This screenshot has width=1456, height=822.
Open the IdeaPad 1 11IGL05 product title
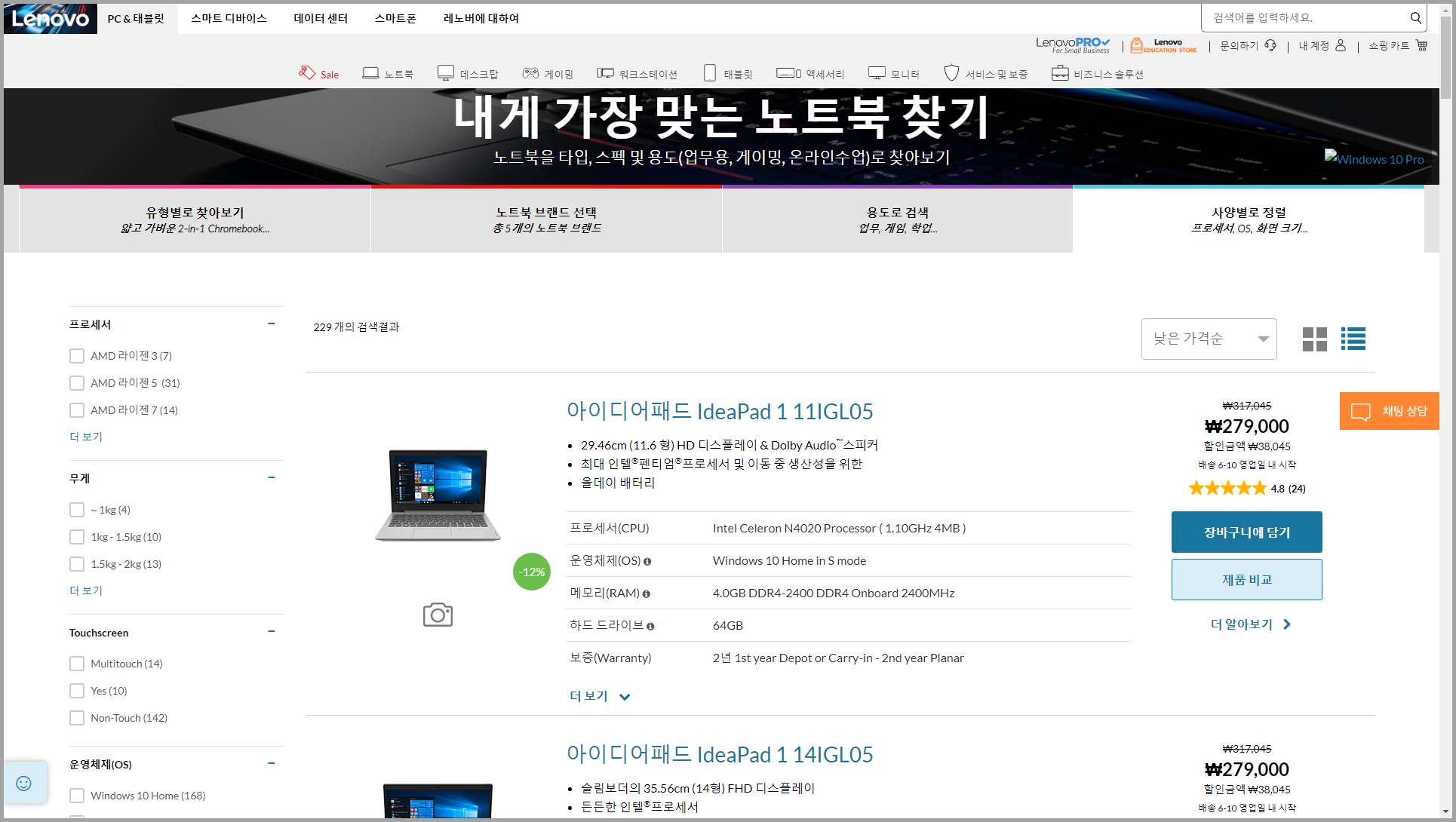(720, 411)
